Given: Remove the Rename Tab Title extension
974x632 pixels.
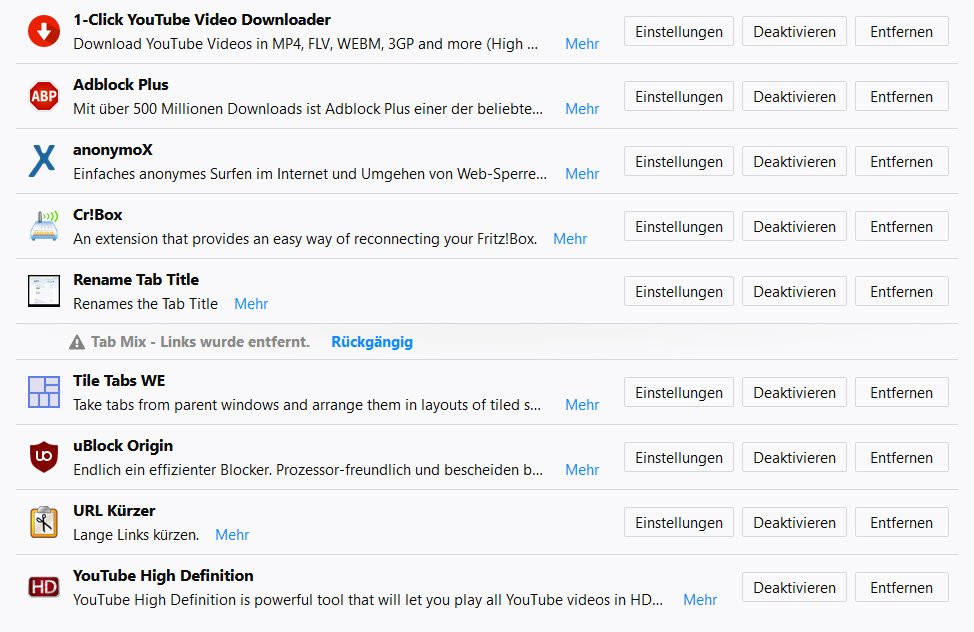Looking at the screenshot, I should click(901, 292).
